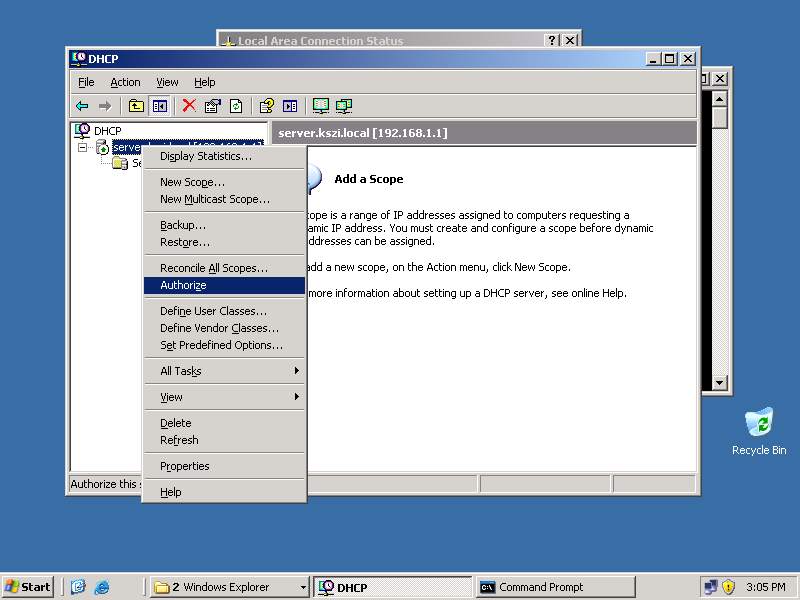Choose Define Vendor Classes... entry

pyautogui.click(x=224, y=328)
